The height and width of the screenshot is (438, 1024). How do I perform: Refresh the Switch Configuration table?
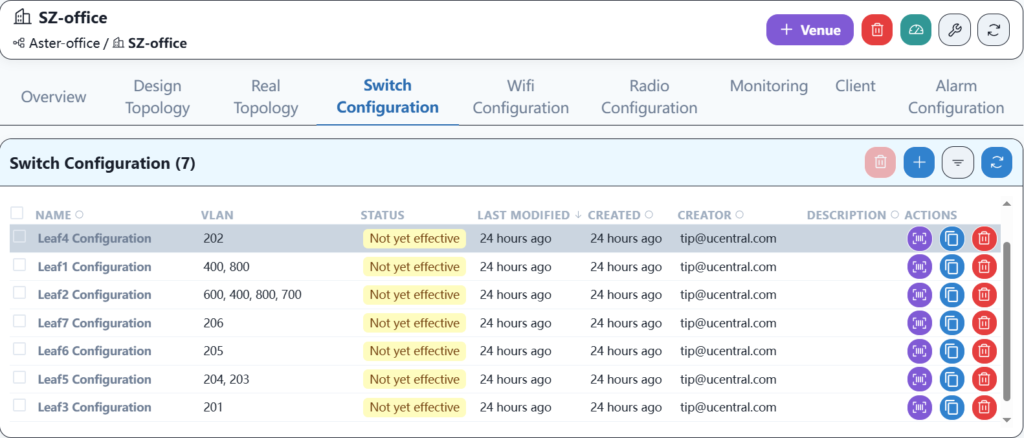[x=996, y=161]
